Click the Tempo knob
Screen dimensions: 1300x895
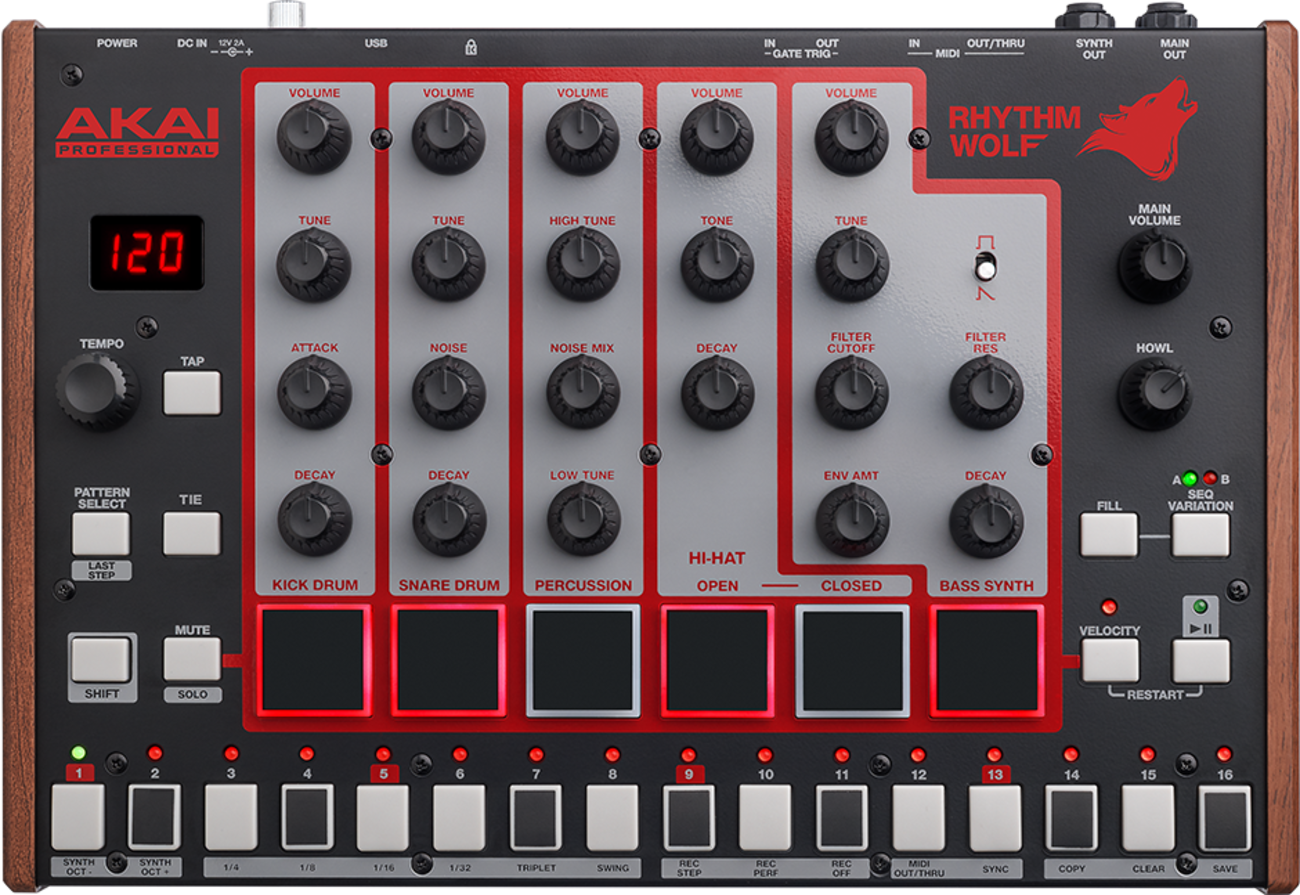(x=98, y=391)
